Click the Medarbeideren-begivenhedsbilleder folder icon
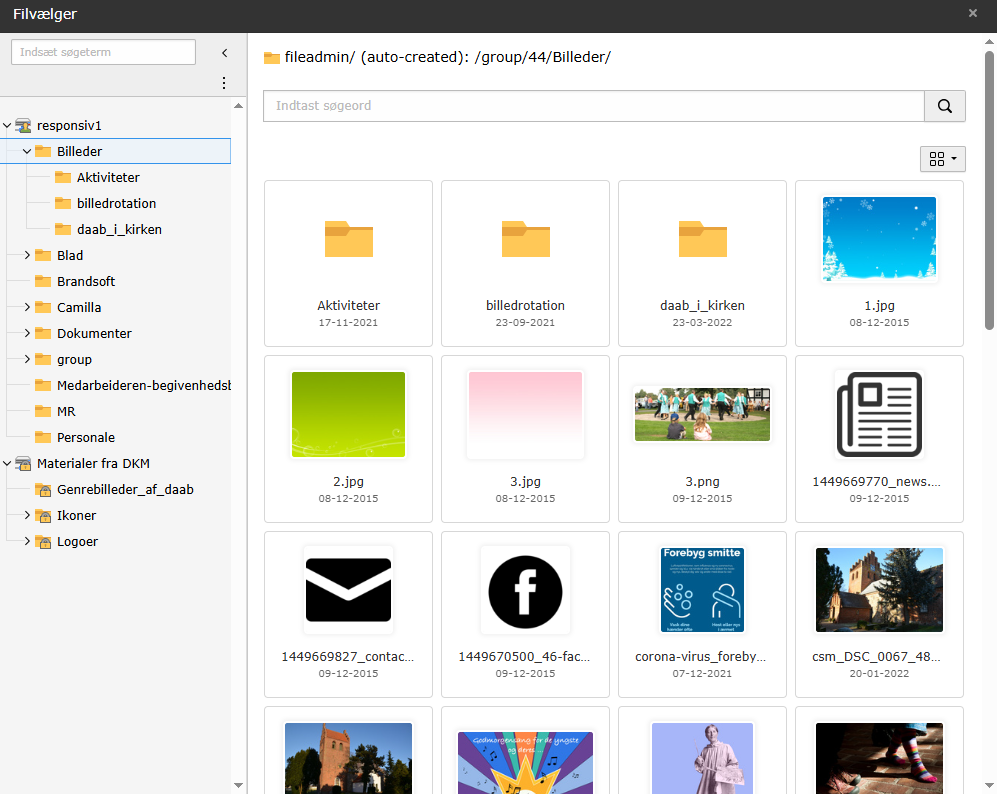997x794 pixels. [x=43, y=386]
